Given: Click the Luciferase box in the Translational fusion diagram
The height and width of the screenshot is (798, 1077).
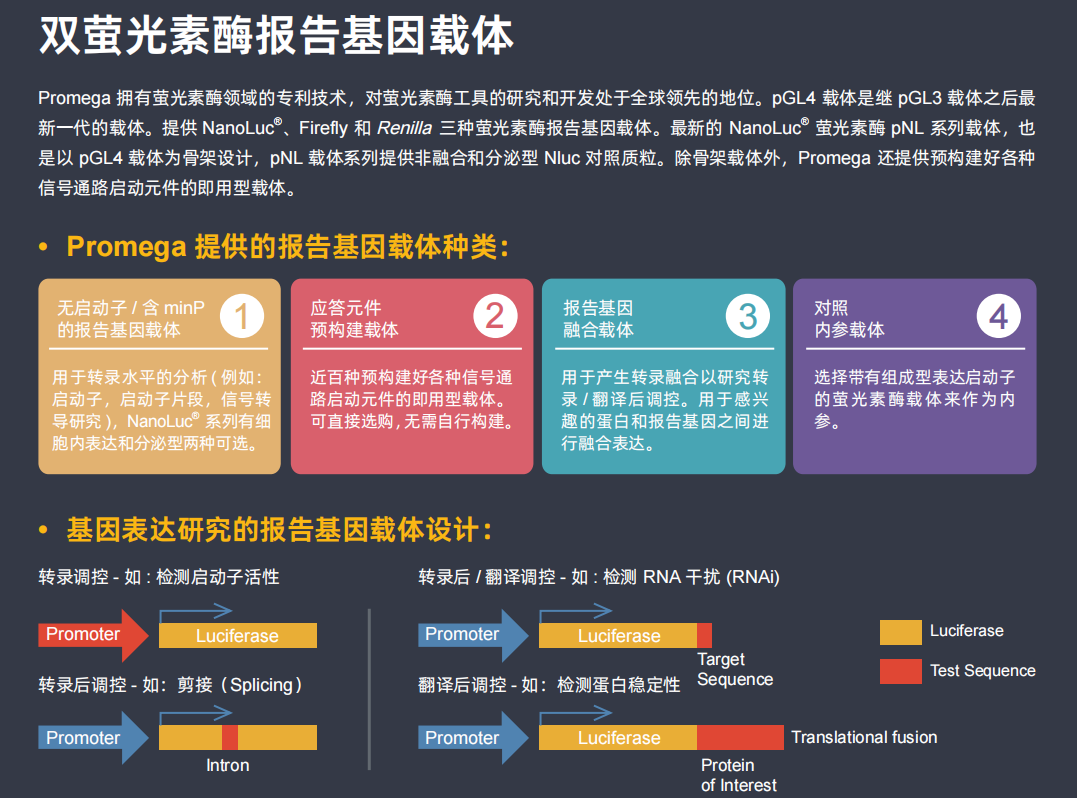Looking at the screenshot, I should tap(617, 738).
